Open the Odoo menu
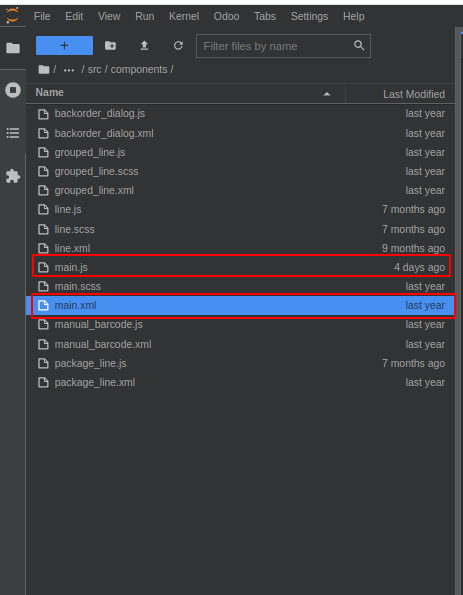Viewport: 463px width, 595px height. tap(226, 16)
